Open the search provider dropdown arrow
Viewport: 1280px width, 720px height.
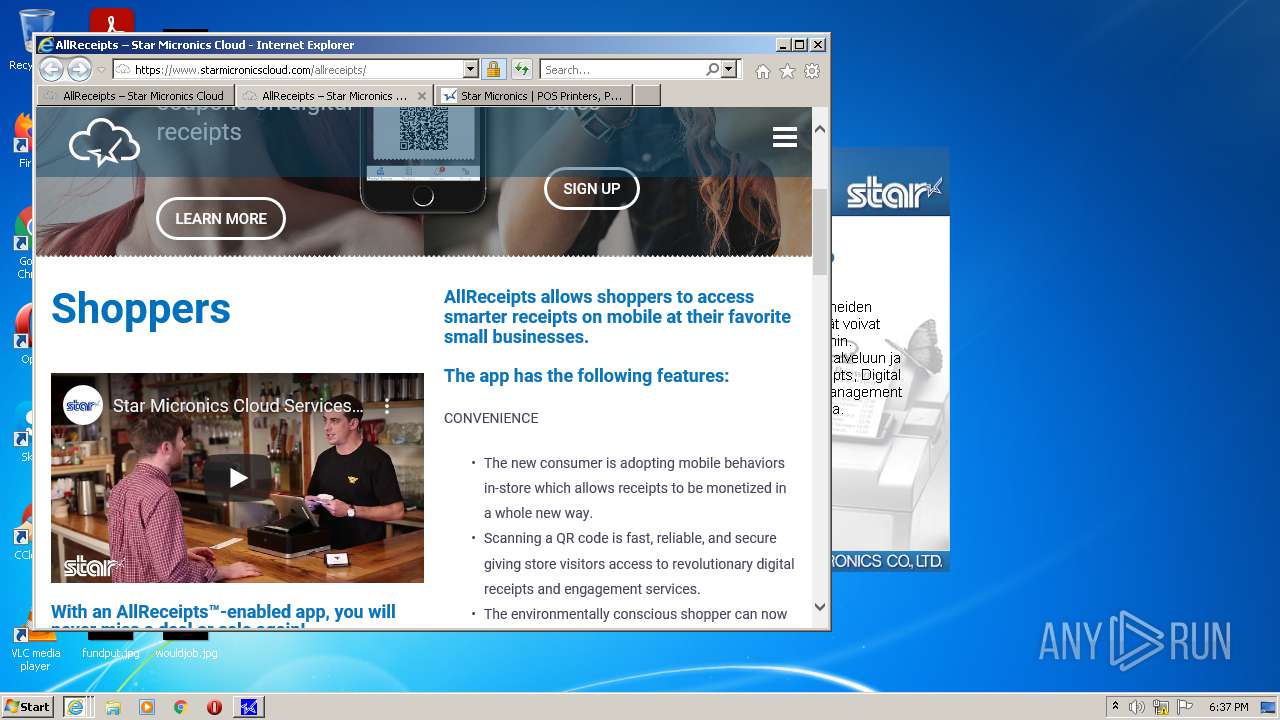728,69
